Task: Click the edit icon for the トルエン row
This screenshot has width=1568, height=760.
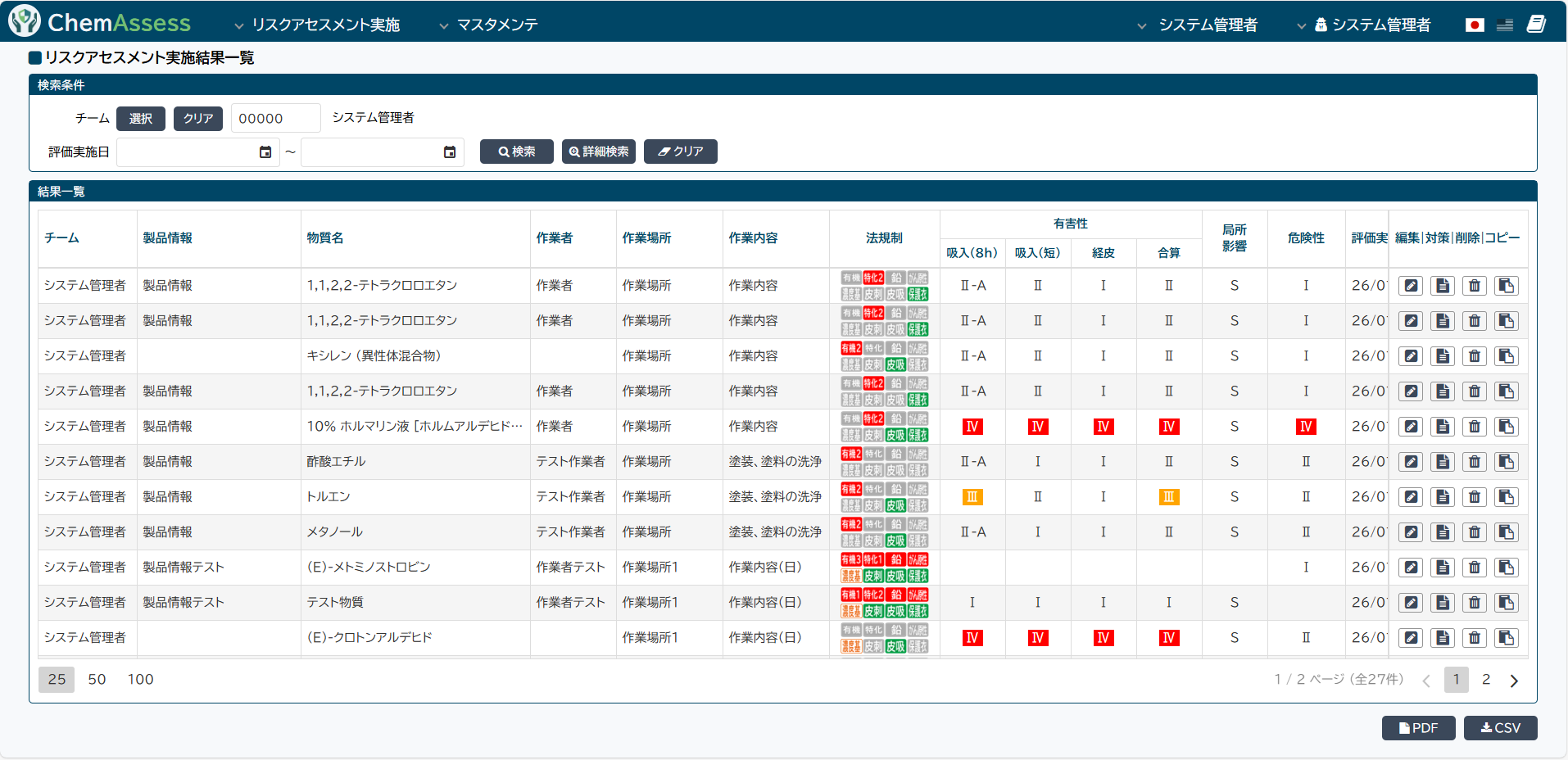Action: point(1410,497)
